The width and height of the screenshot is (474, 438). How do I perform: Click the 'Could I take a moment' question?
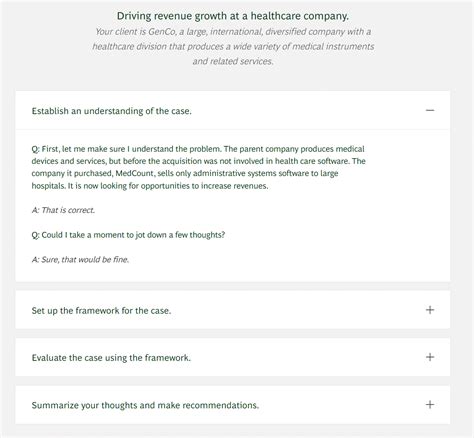point(128,235)
